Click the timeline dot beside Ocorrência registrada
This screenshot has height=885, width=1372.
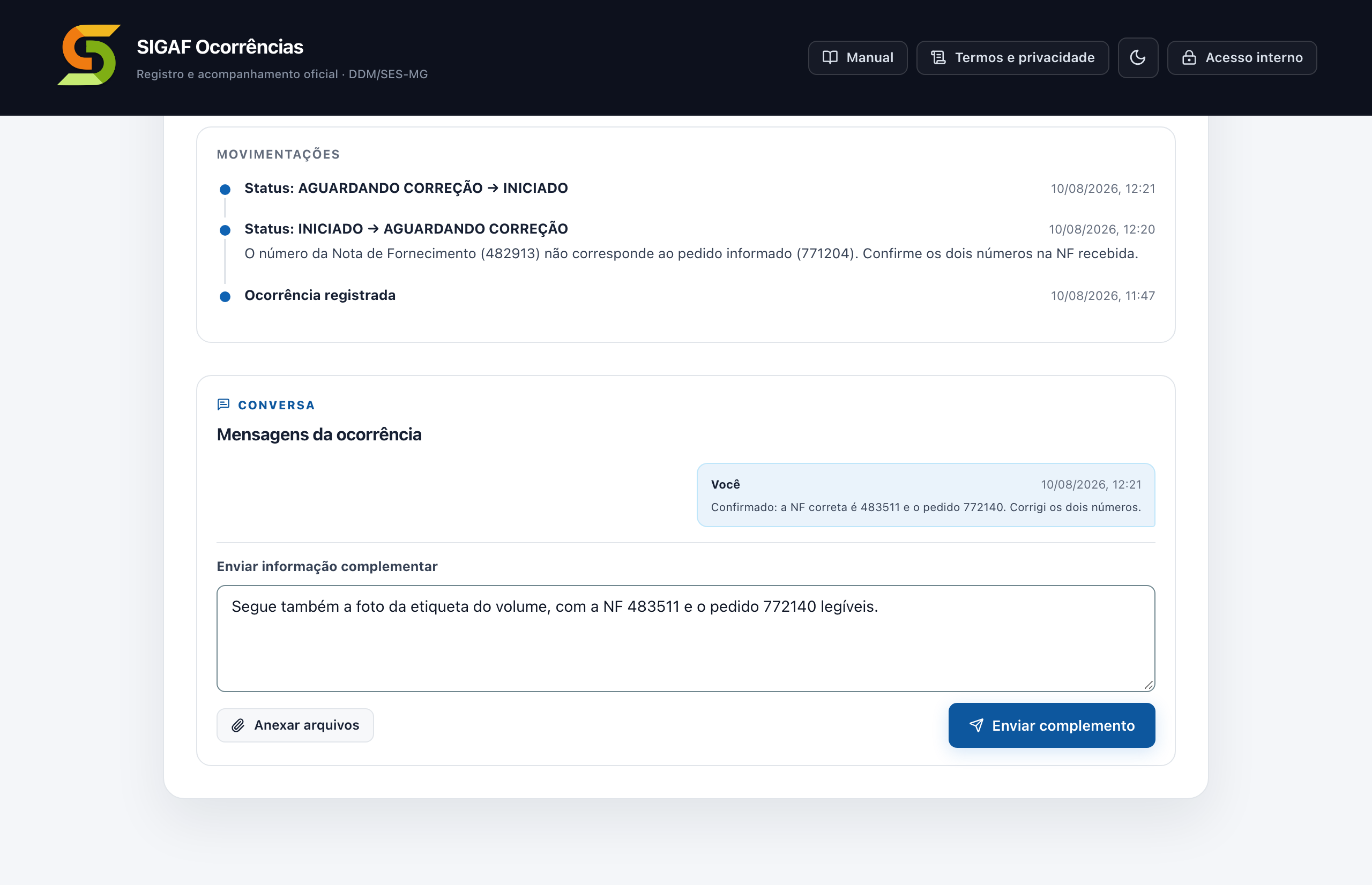pyautogui.click(x=225, y=297)
